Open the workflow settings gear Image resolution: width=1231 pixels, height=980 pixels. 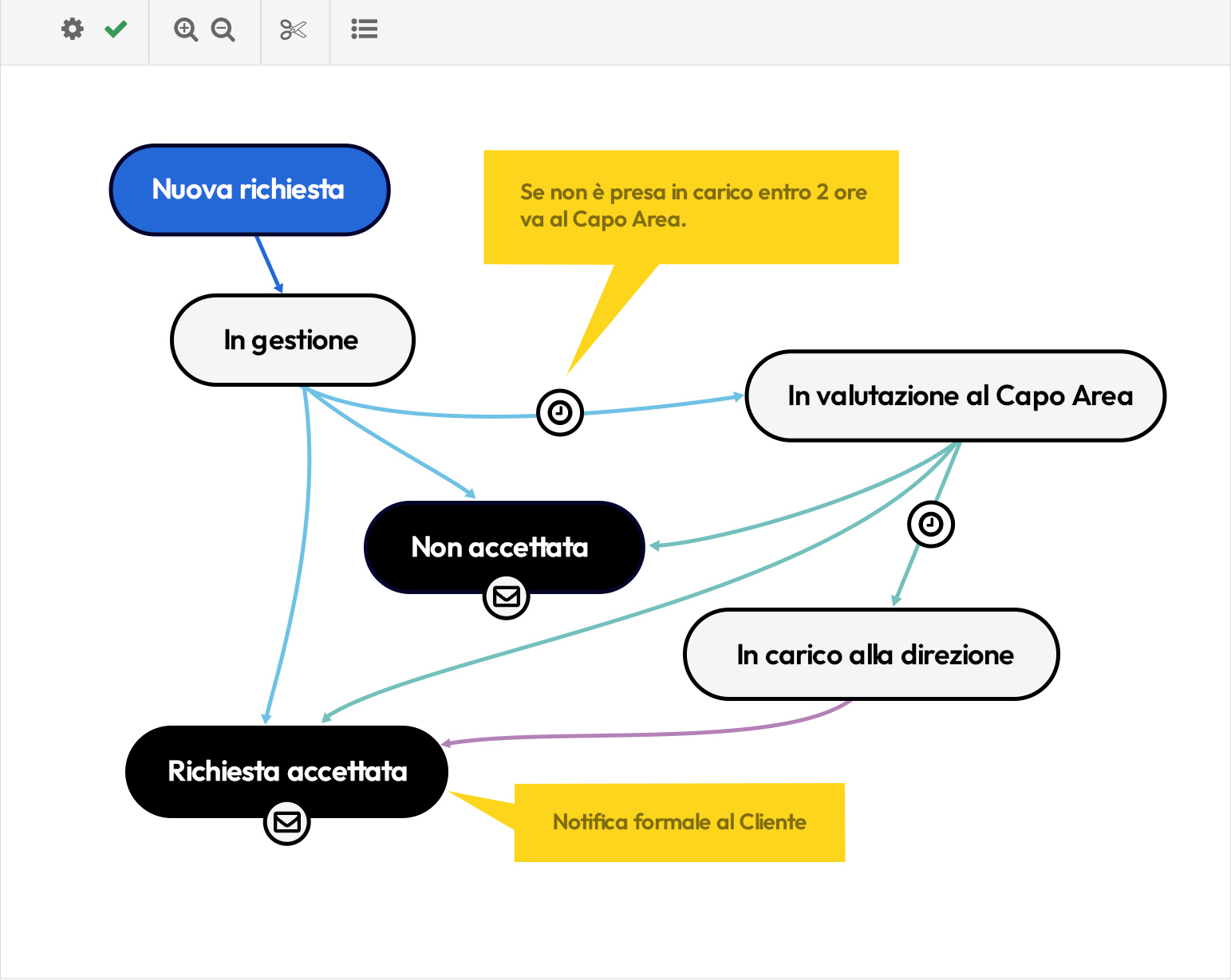pyautogui.click(x=73, y=30)
